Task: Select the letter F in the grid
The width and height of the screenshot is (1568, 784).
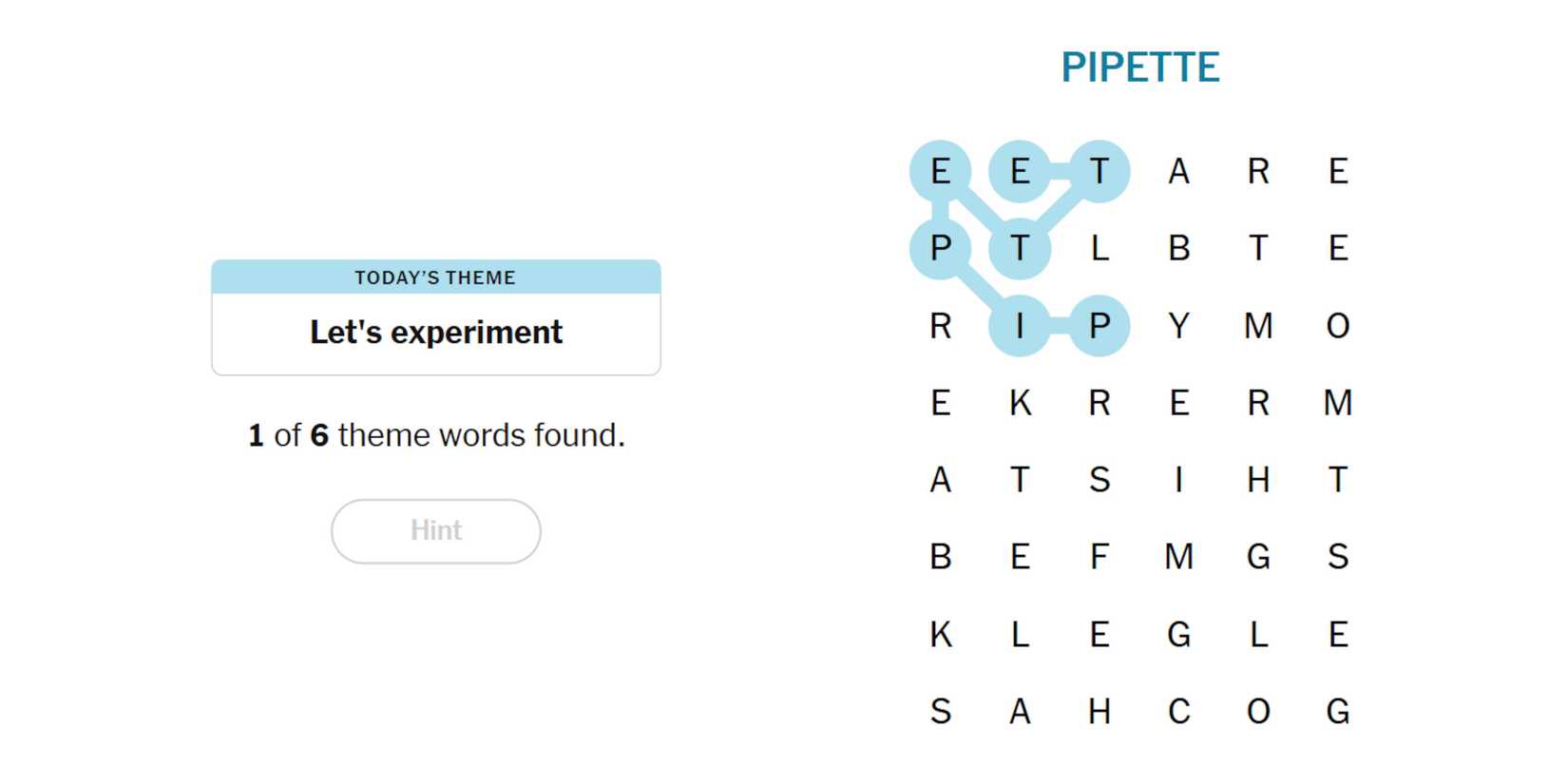Action: click(x=1100, y=557)
